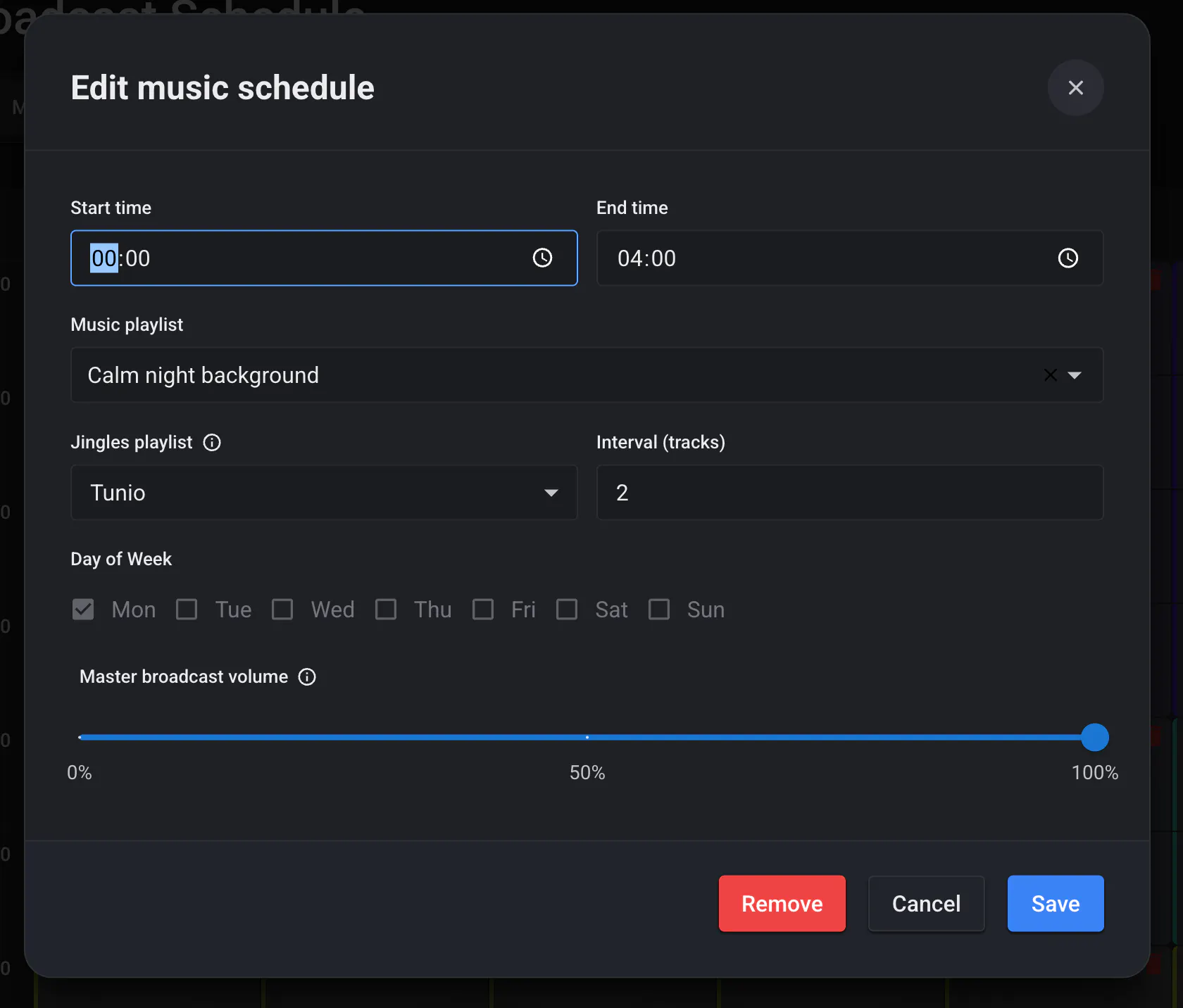
Task: Open the Tunio jingles playlist dropdown
Action: (x=324, y=493)
